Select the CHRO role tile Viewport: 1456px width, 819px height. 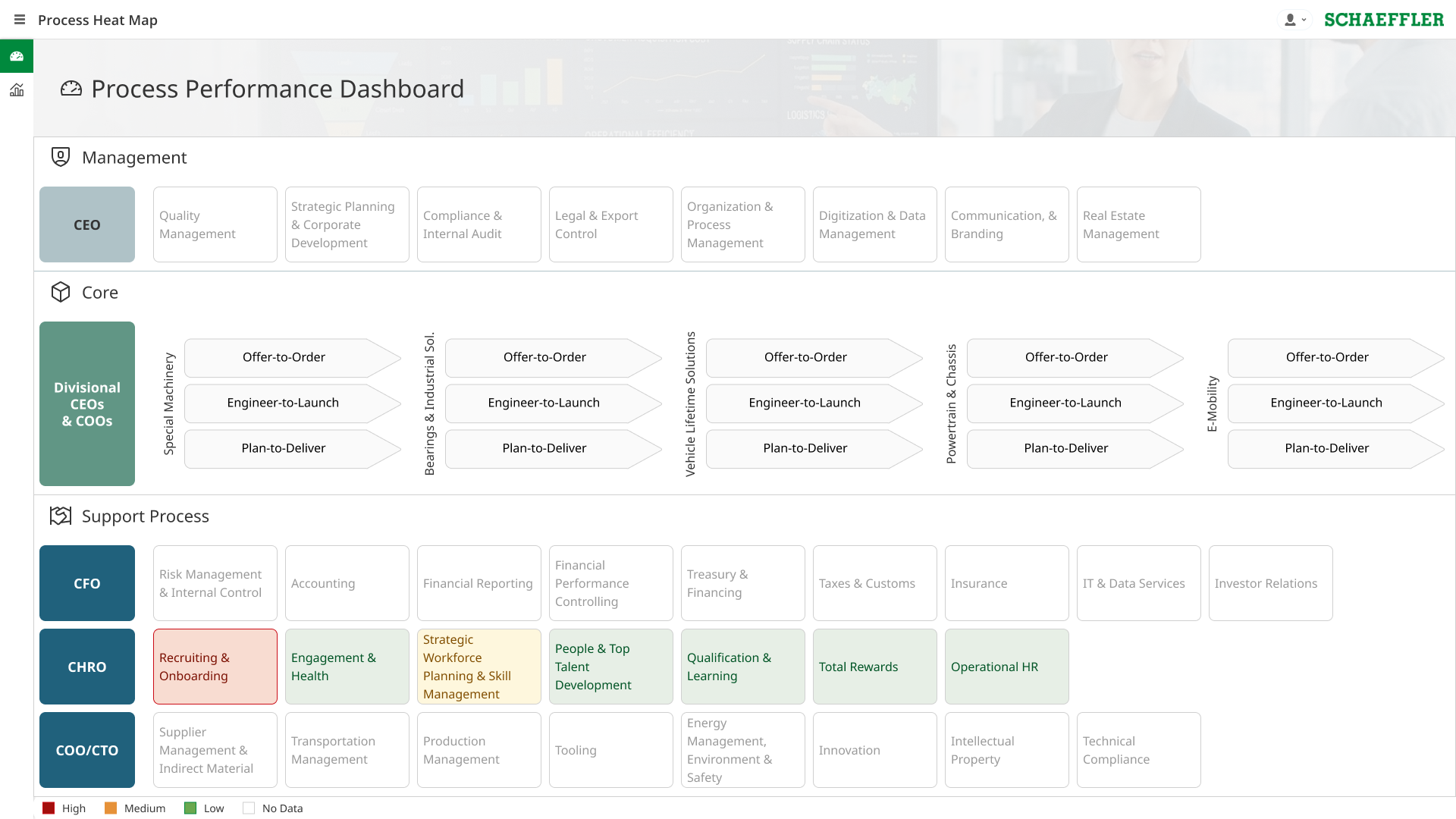point(87,667)
